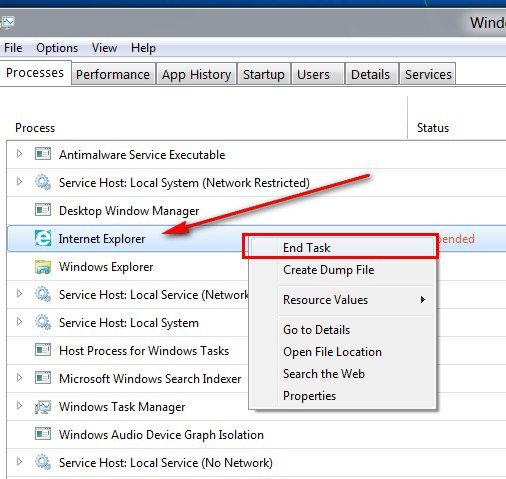
Task: Choose End Task in context menu
Action: click(x=342, y=248)
